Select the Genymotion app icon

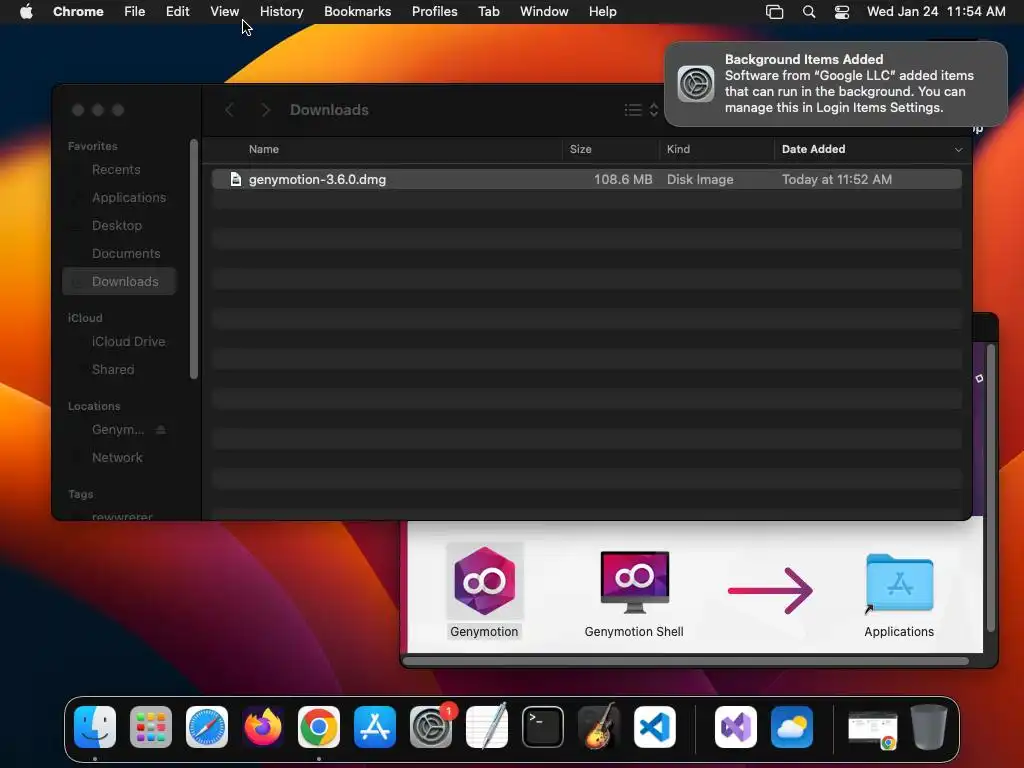pyautogui.click(x=485, y=581)
